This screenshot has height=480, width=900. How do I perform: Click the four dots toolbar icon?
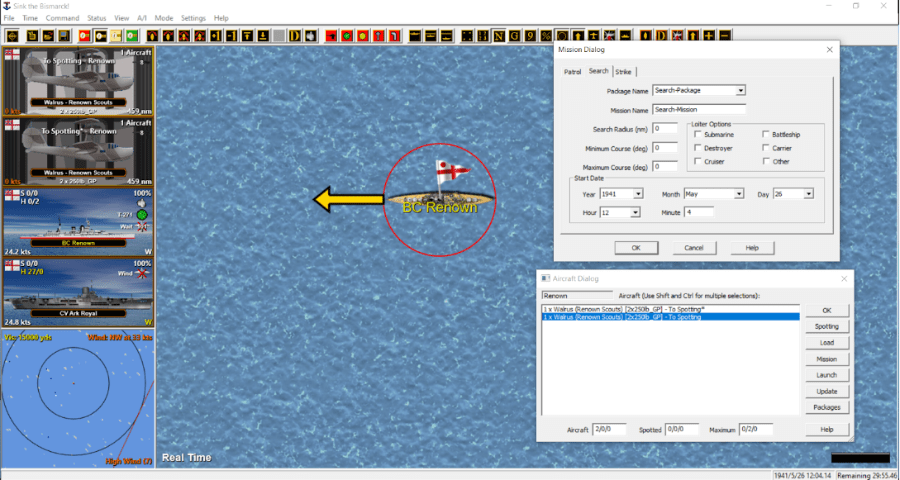467,36
